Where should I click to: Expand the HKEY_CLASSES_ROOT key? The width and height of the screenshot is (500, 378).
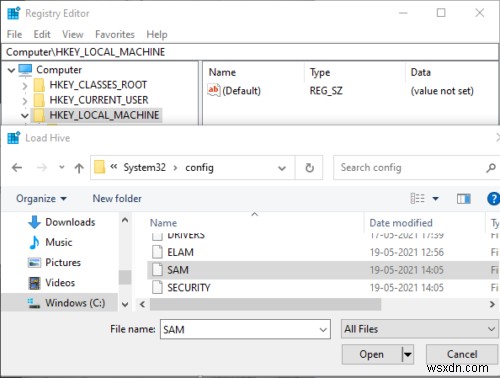(x=25, y=86)
